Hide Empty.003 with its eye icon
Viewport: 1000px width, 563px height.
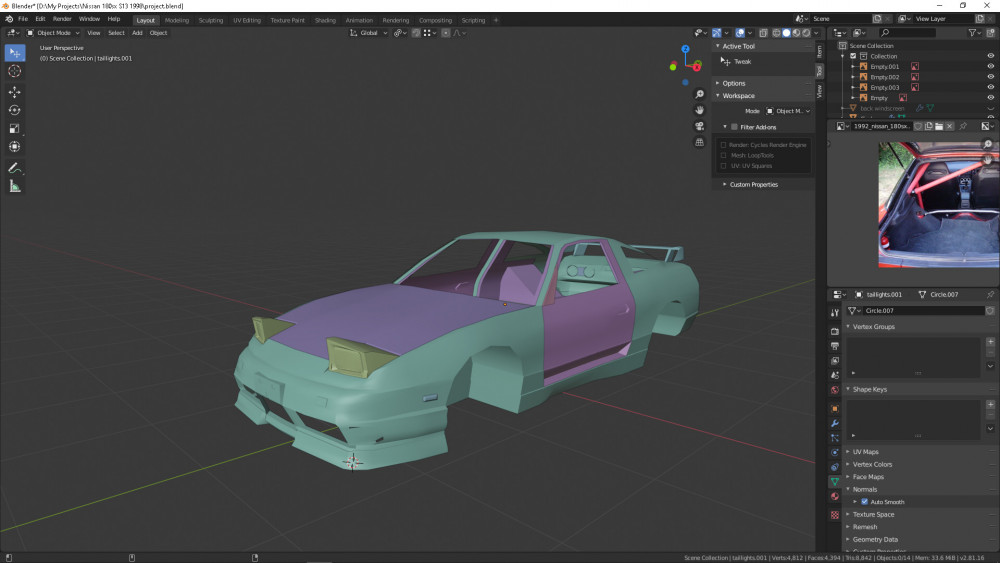click(x=990, y=87)
